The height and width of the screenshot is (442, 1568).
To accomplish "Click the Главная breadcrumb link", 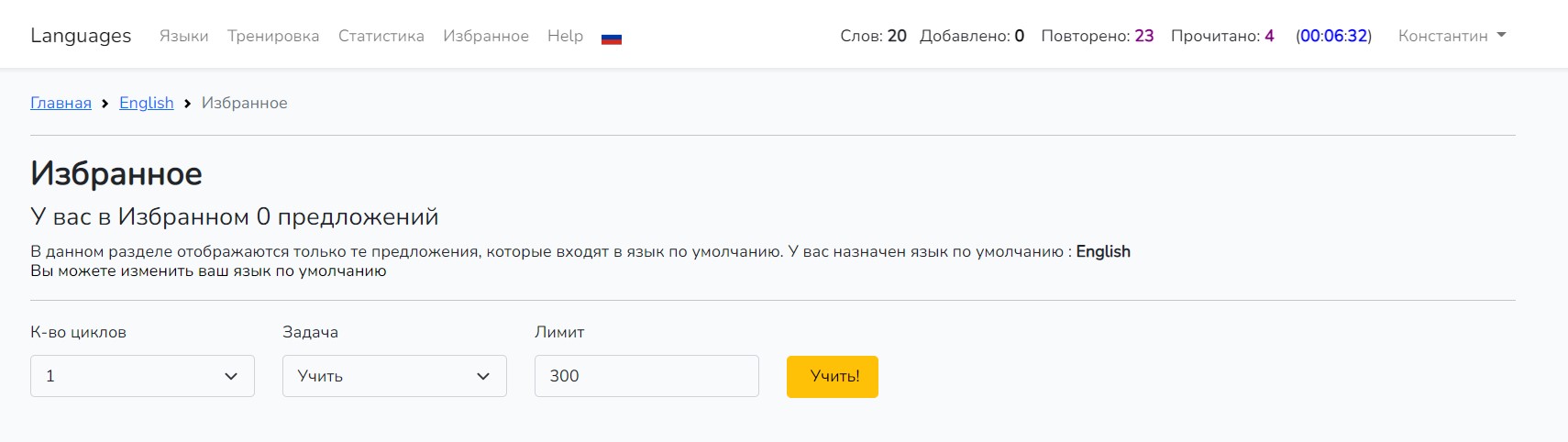I will (x=61, y=103).
